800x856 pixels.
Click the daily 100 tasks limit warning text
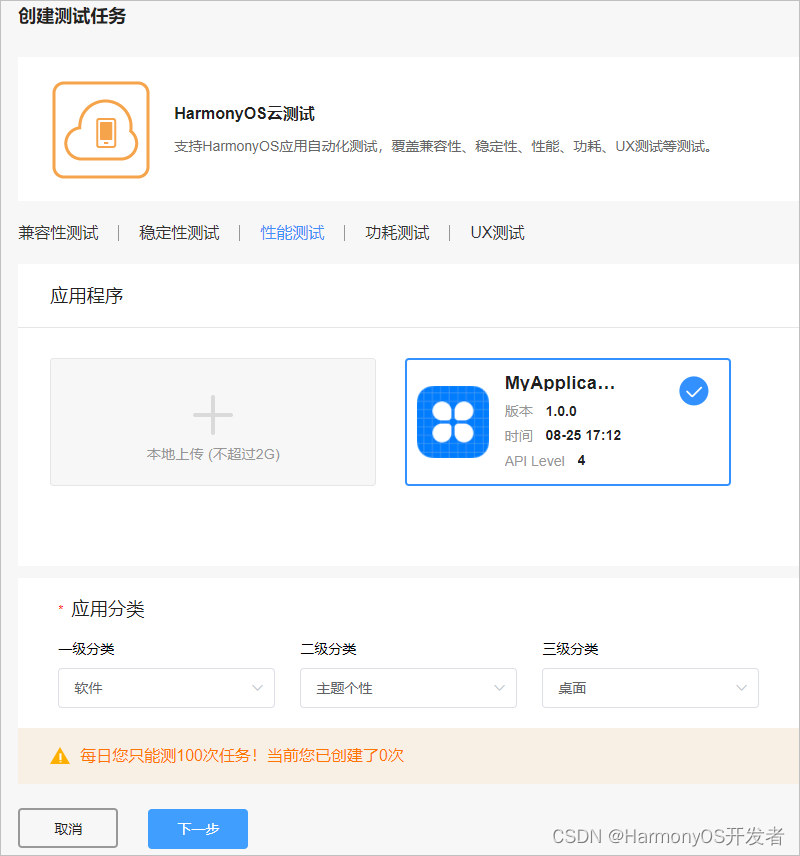click(x=242, y=756)
